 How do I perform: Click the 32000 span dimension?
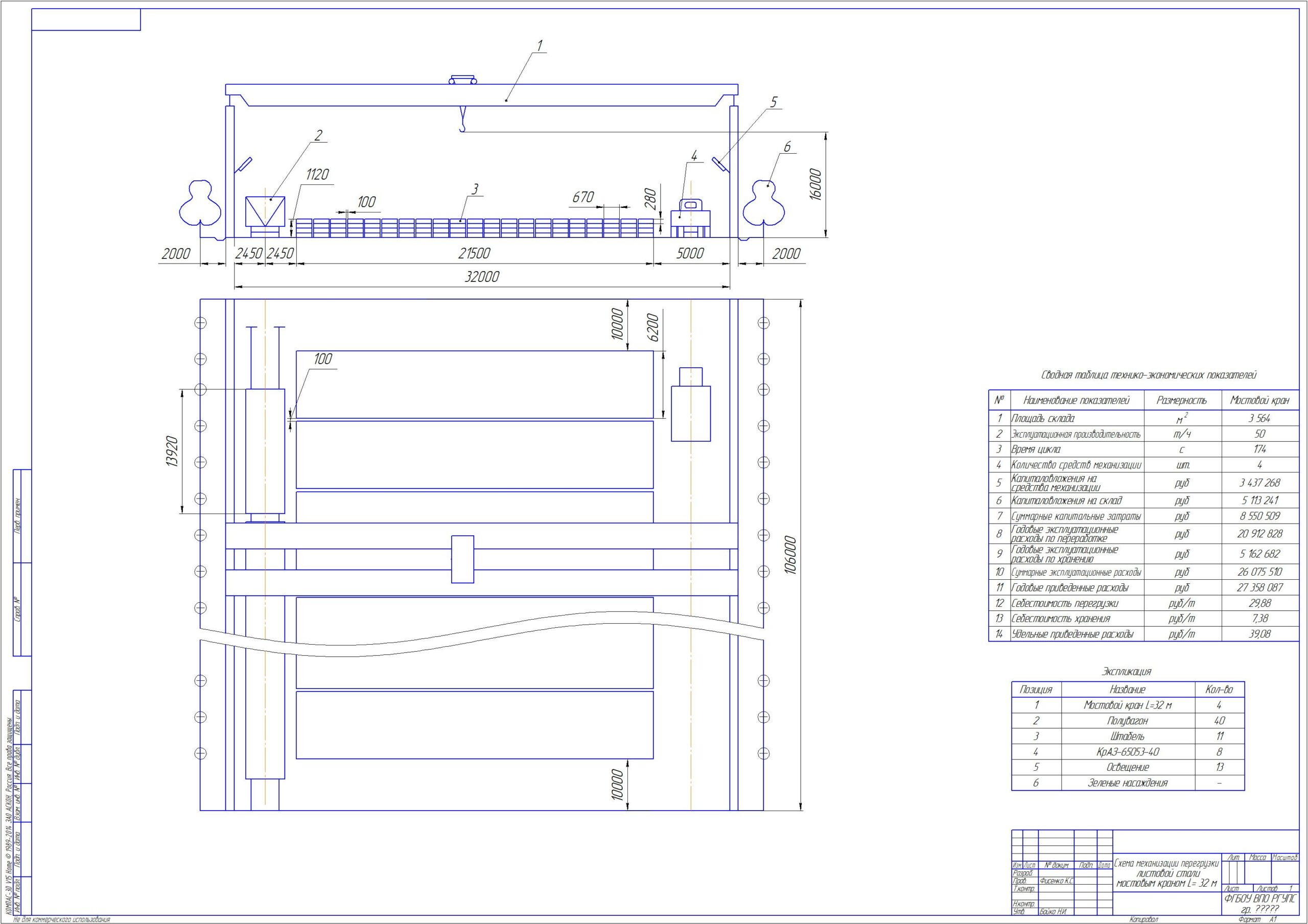[482, 277]
